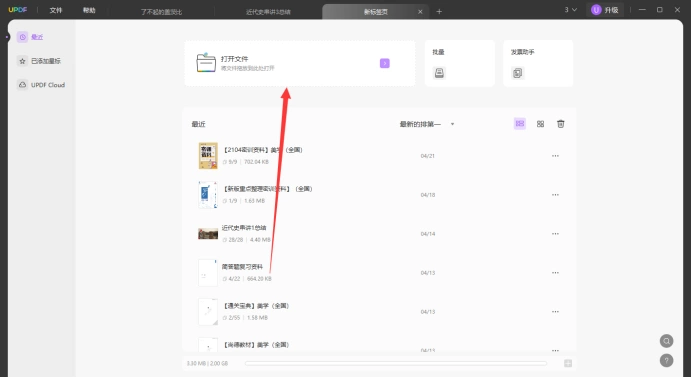691x378 pixels.
Task: Open the file 【新版重点整理密训资料】（全国）
Action: 268,189
